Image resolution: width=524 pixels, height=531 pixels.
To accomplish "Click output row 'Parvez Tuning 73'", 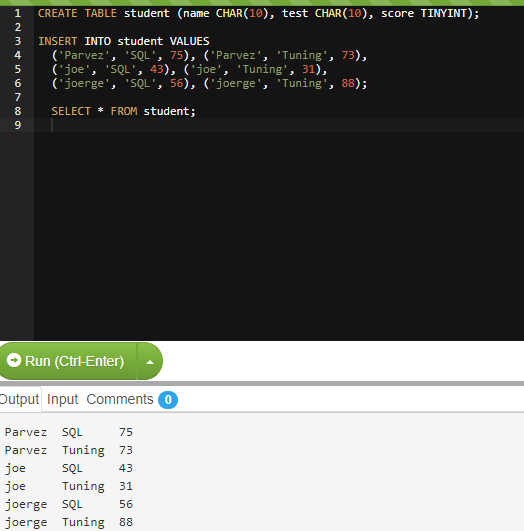I will [69, 450].
